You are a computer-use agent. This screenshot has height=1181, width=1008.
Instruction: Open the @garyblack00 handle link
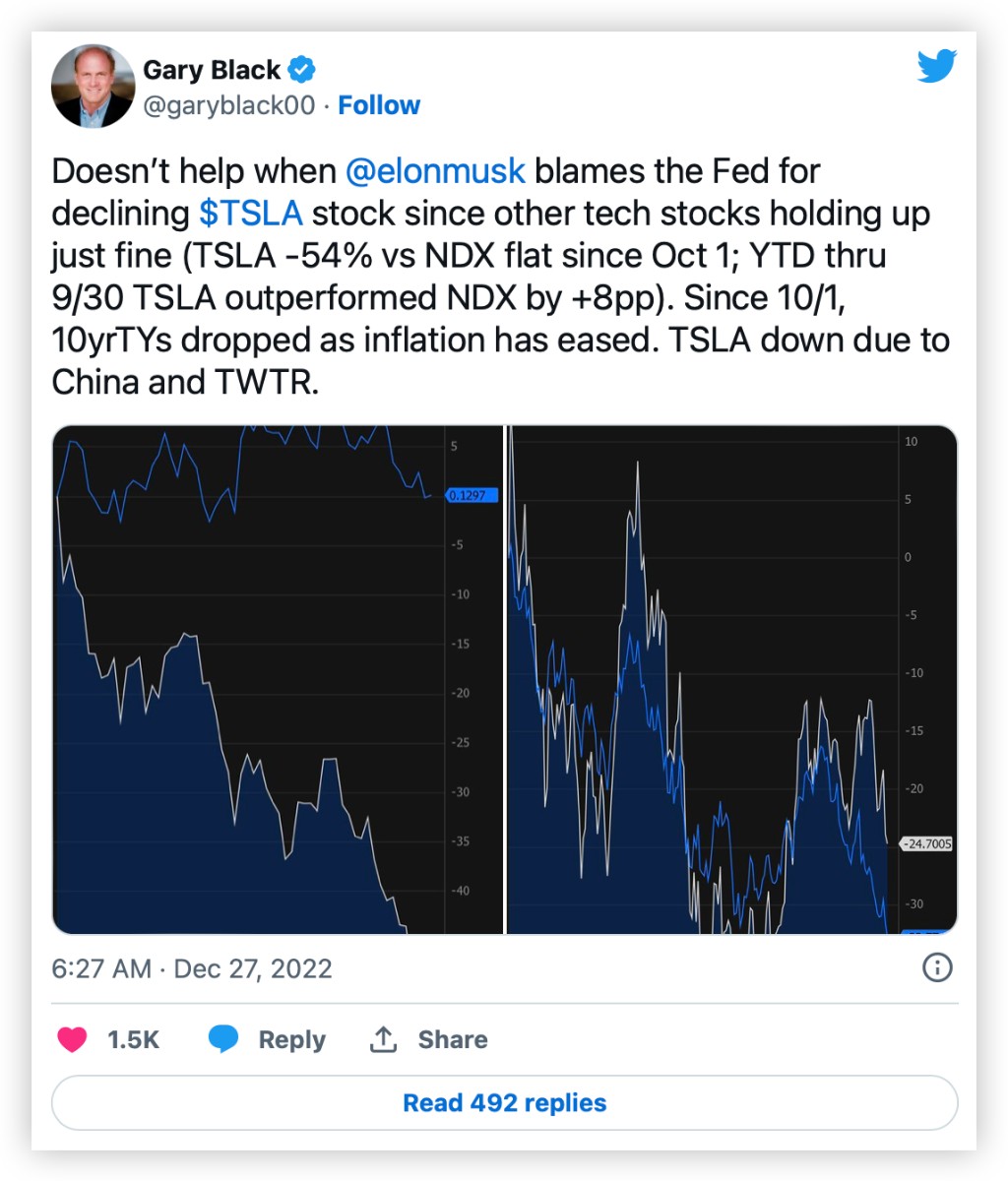pos(228,105)
